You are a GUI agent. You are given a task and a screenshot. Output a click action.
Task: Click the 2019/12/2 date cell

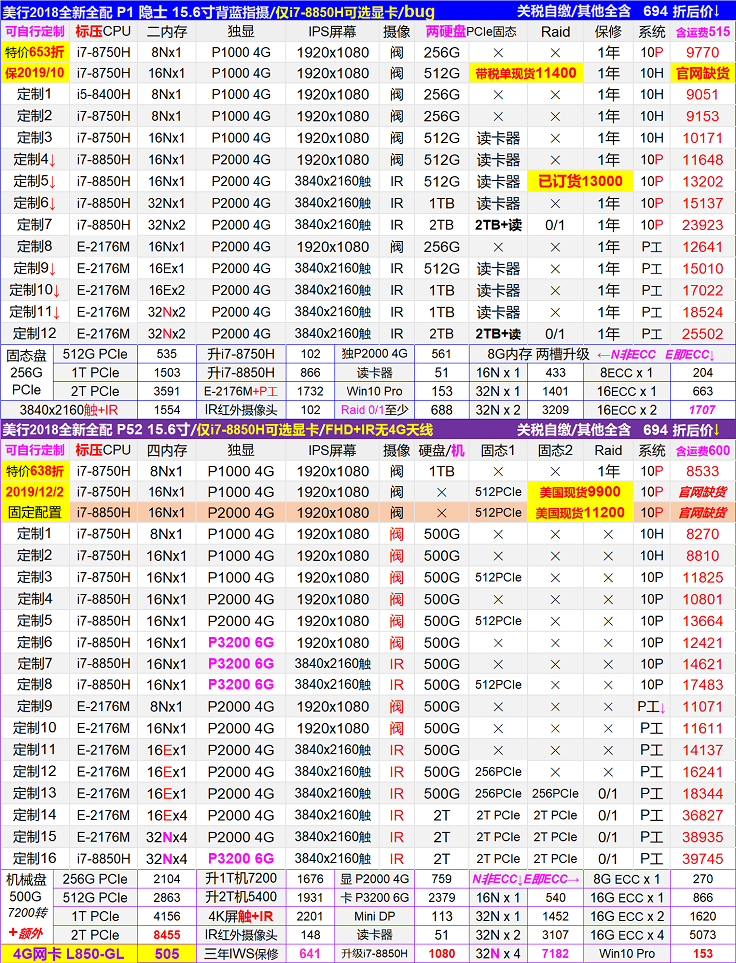(x=34, y=491)
